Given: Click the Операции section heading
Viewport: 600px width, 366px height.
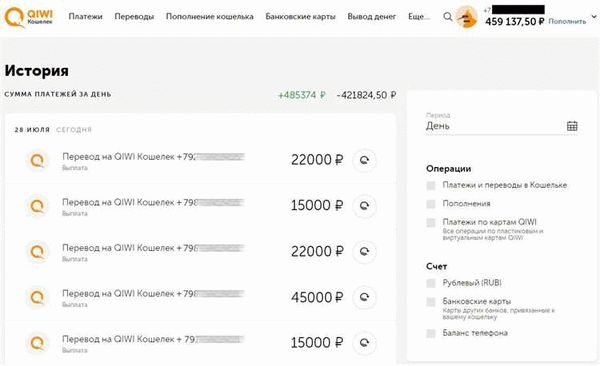Looking at the screenshot, I should coord(448,169).
